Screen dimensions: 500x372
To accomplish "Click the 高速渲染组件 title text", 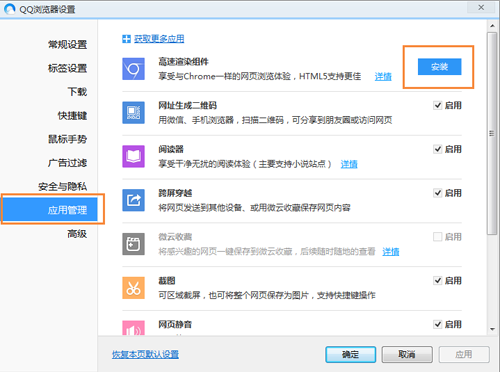I will coord(183,62).
